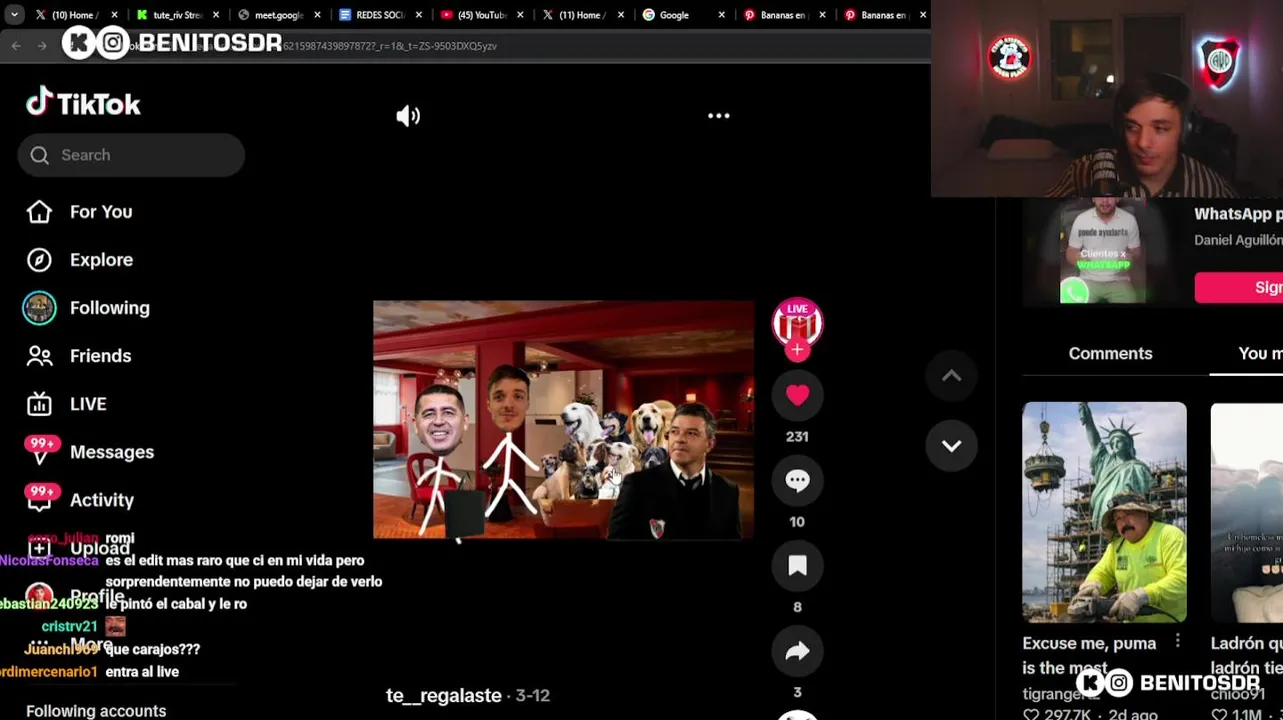Click the browser forward arrow
Screen dimensions: 1283x720
[42, 46]
